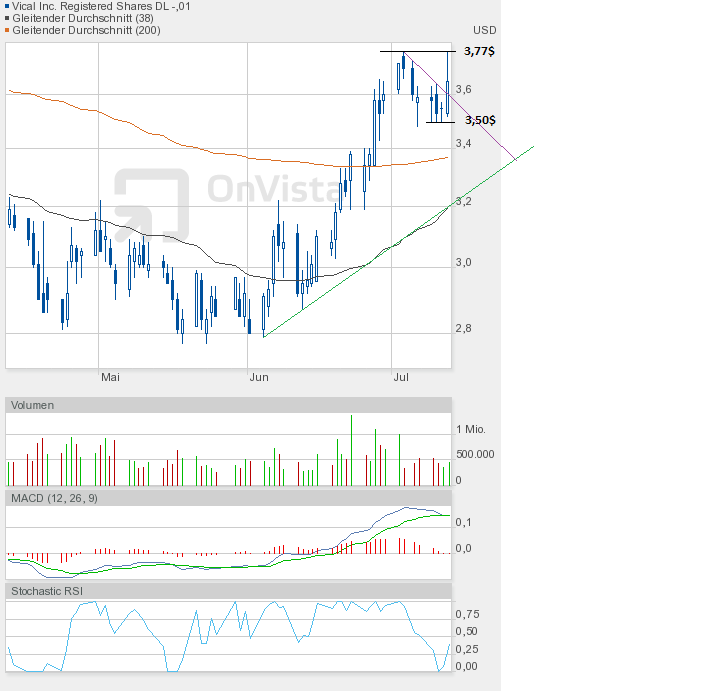Click the 0,25 Stochastic RSI axis label
This screenshot has height=691, width=701.
467,649
